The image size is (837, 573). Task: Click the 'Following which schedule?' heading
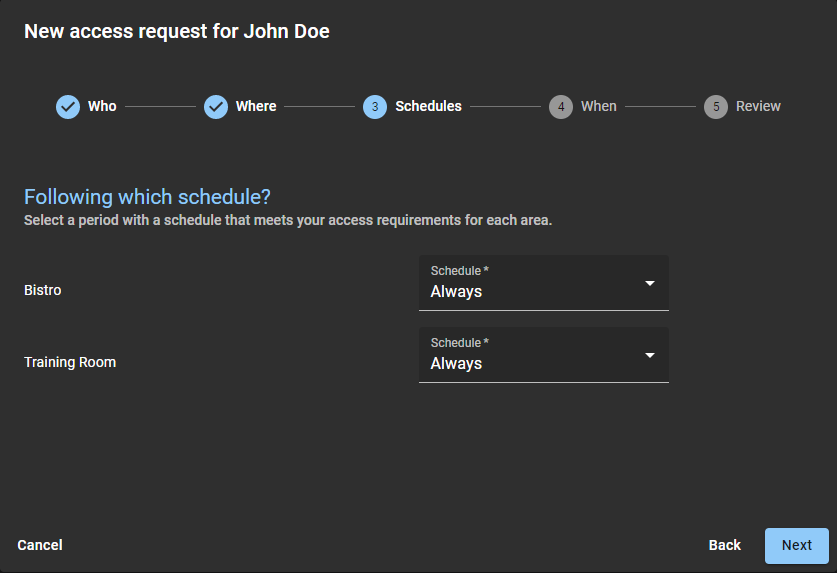click(148, 196)
